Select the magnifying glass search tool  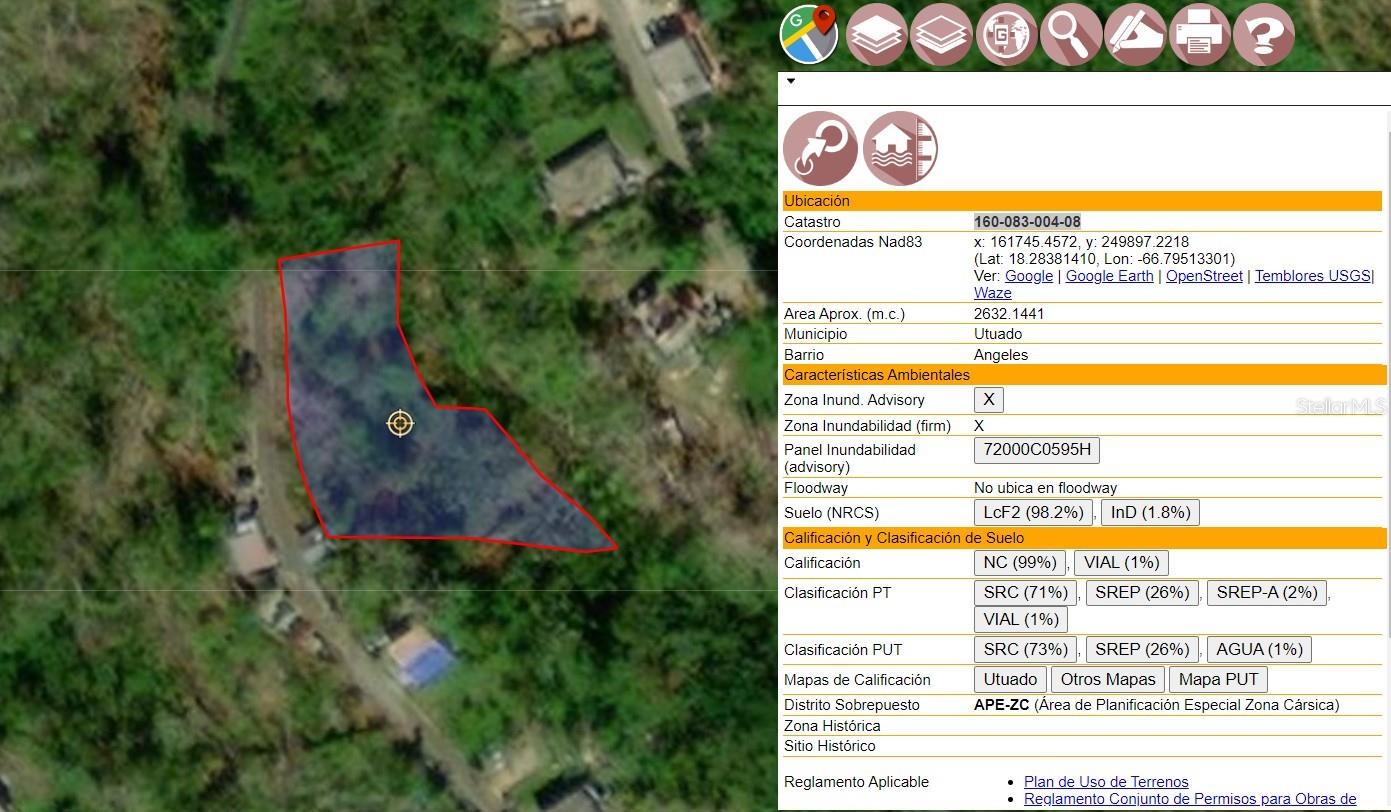1071,35
